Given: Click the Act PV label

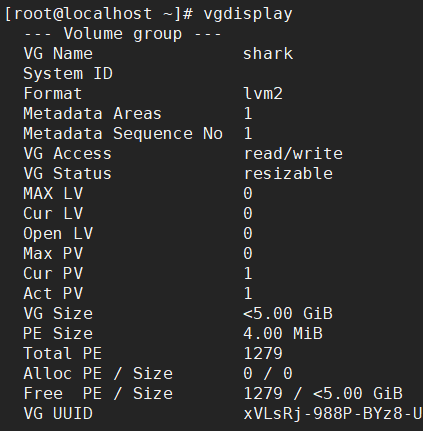Looking at the screenshot, I should pos(53,294).
